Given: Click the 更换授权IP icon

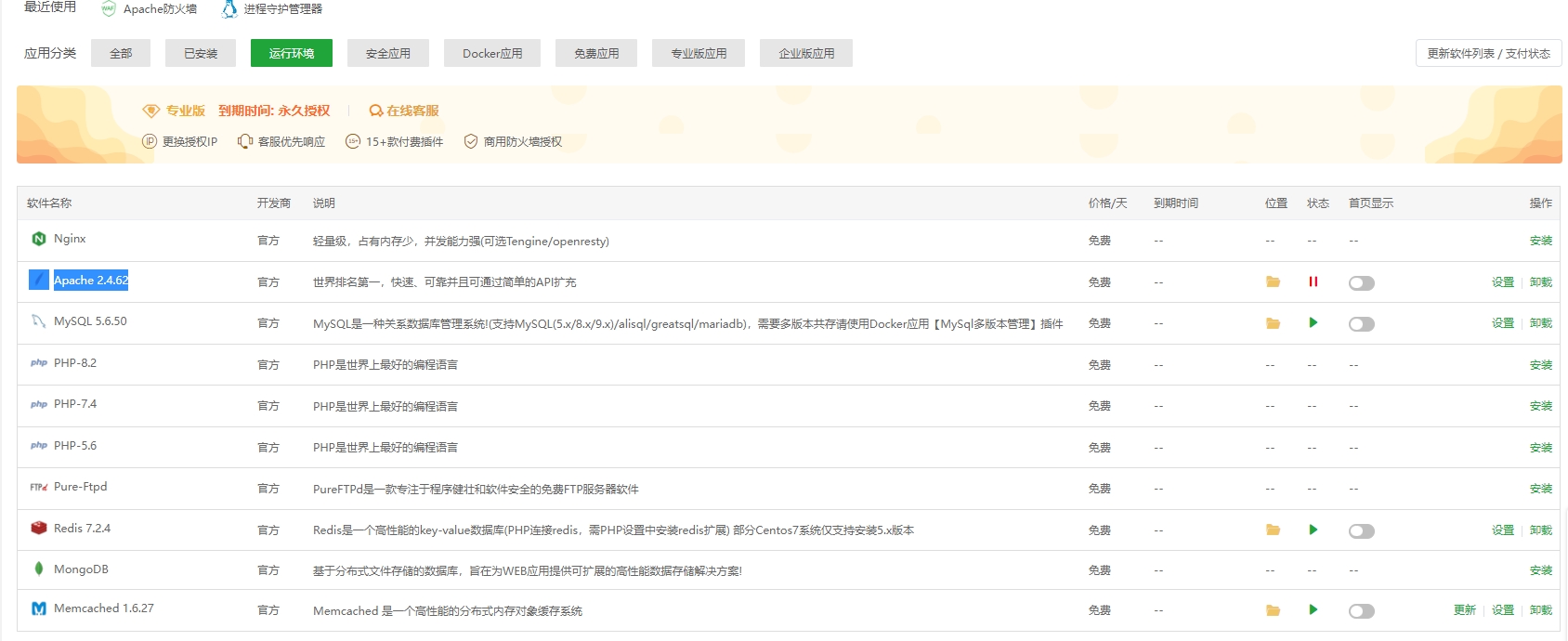Looking at the screenshot, I should pos(150,141).
